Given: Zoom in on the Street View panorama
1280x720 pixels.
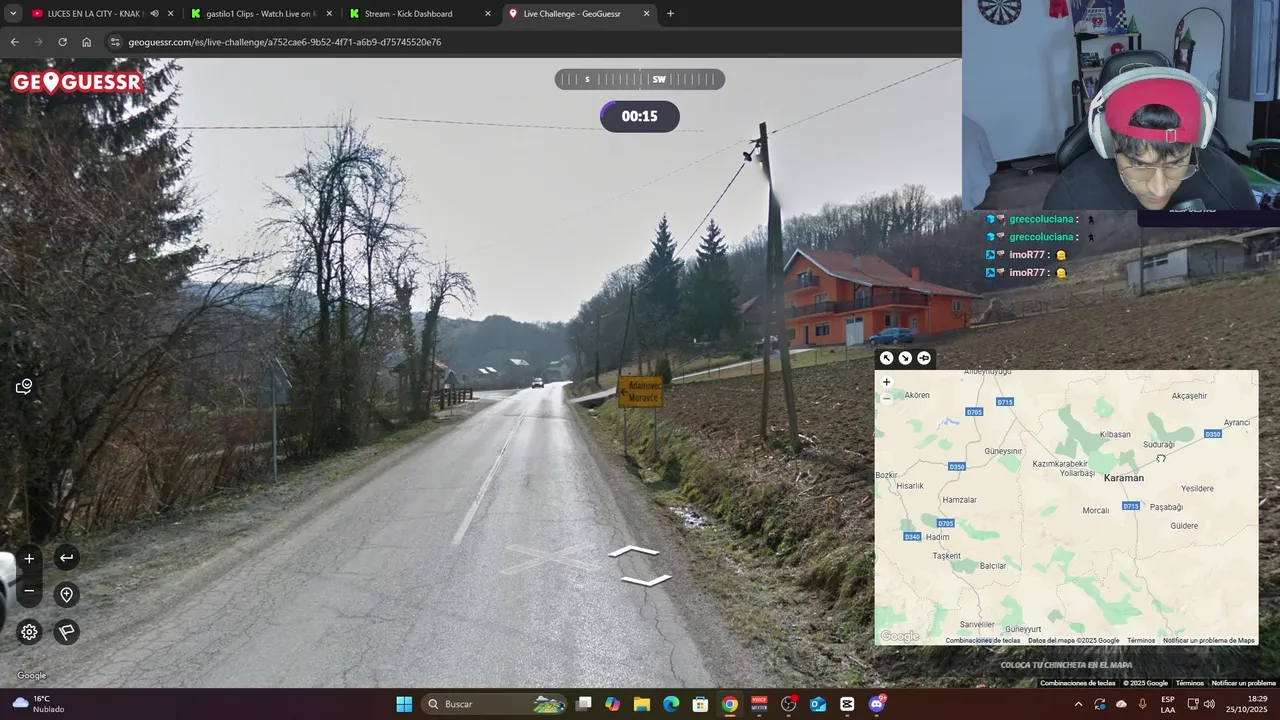Looking at the screenshot, I should tap(29, 559).
